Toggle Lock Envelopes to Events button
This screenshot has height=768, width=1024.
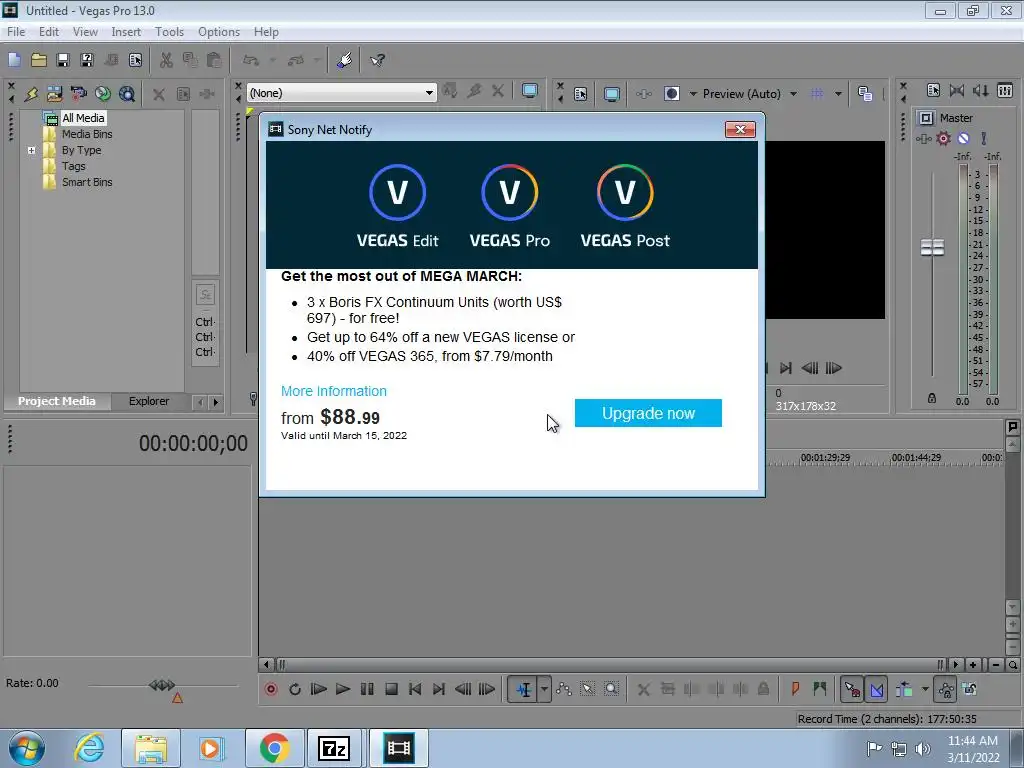coord(946,689)
